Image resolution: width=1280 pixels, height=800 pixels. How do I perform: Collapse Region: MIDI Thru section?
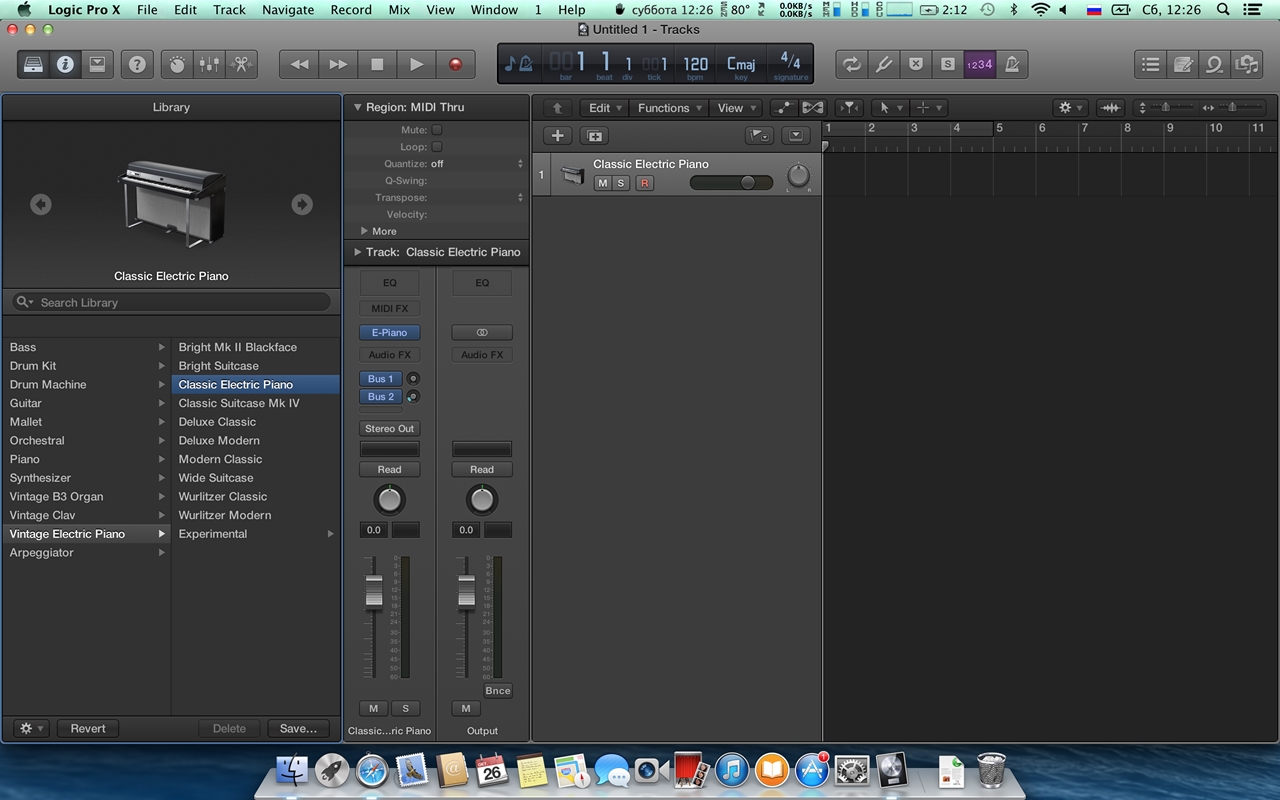tap(358, 107)
